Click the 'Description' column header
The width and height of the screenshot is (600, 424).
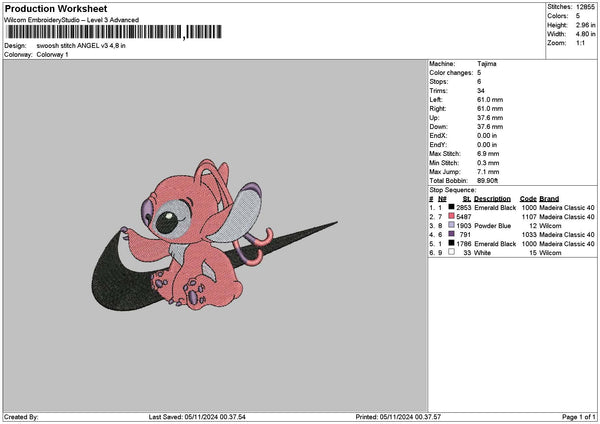coord(492,199)
